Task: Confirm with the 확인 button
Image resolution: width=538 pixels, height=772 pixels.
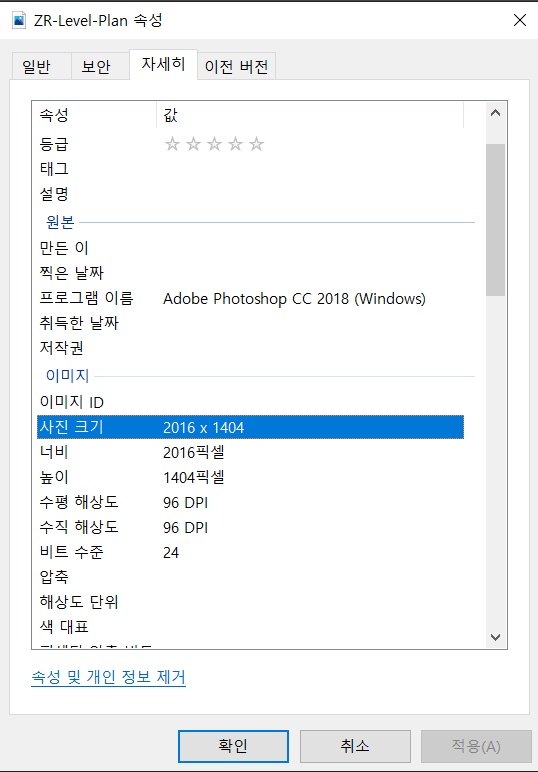Action: tap(233, 746)
